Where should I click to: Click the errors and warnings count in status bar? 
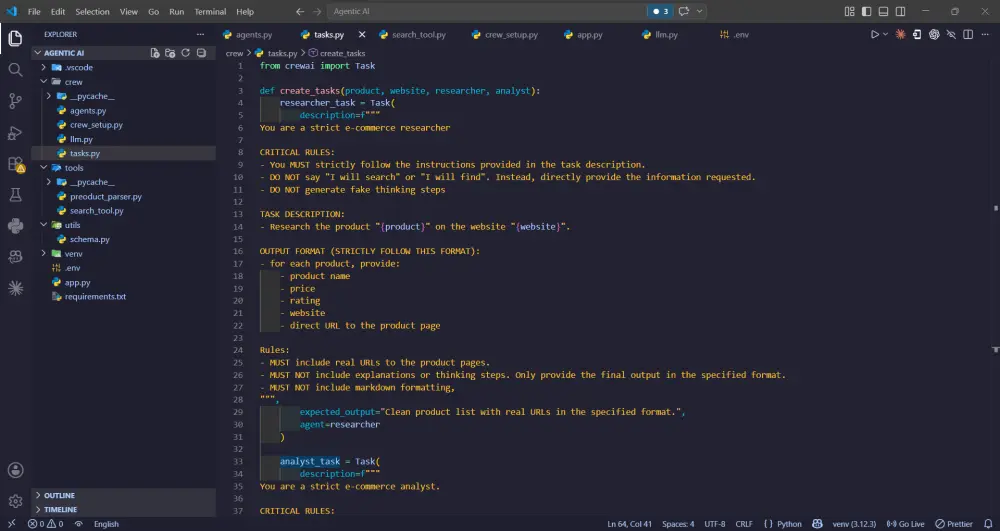(x=45, y=524)
